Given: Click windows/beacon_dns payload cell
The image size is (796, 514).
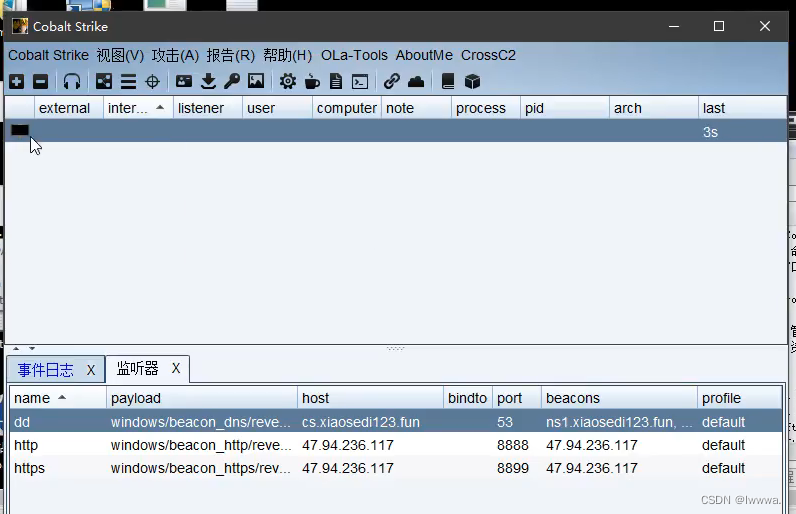Looking at the screenshot, I should pos(201,422).
